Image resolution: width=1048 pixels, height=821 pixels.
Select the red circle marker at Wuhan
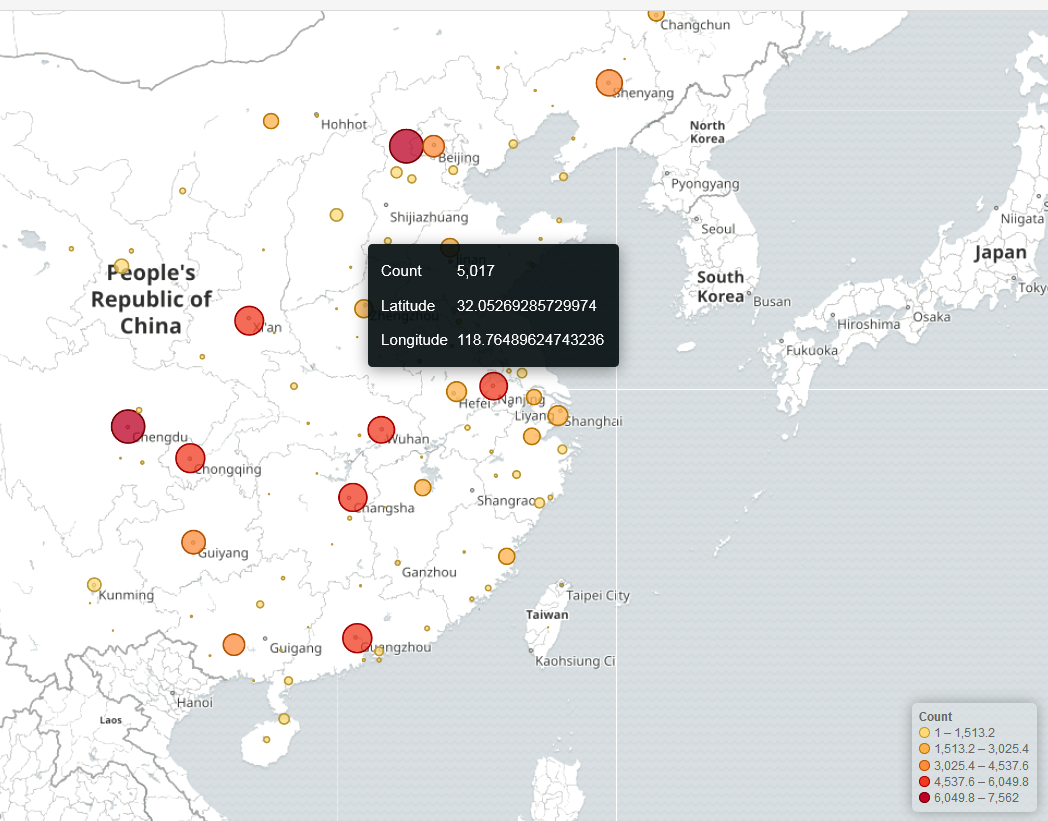pyautogui.click(x=381, y=430)
